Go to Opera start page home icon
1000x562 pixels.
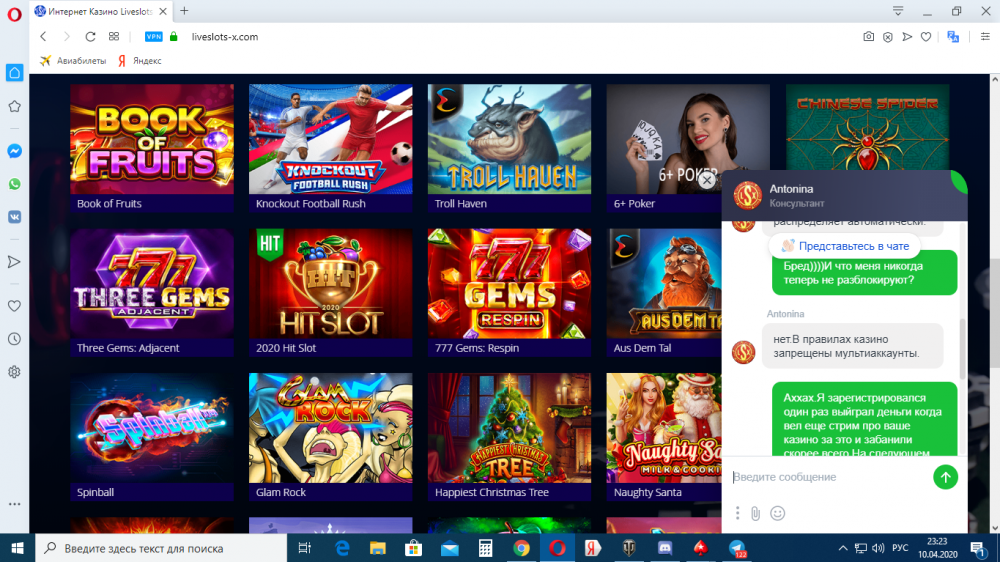14,73
